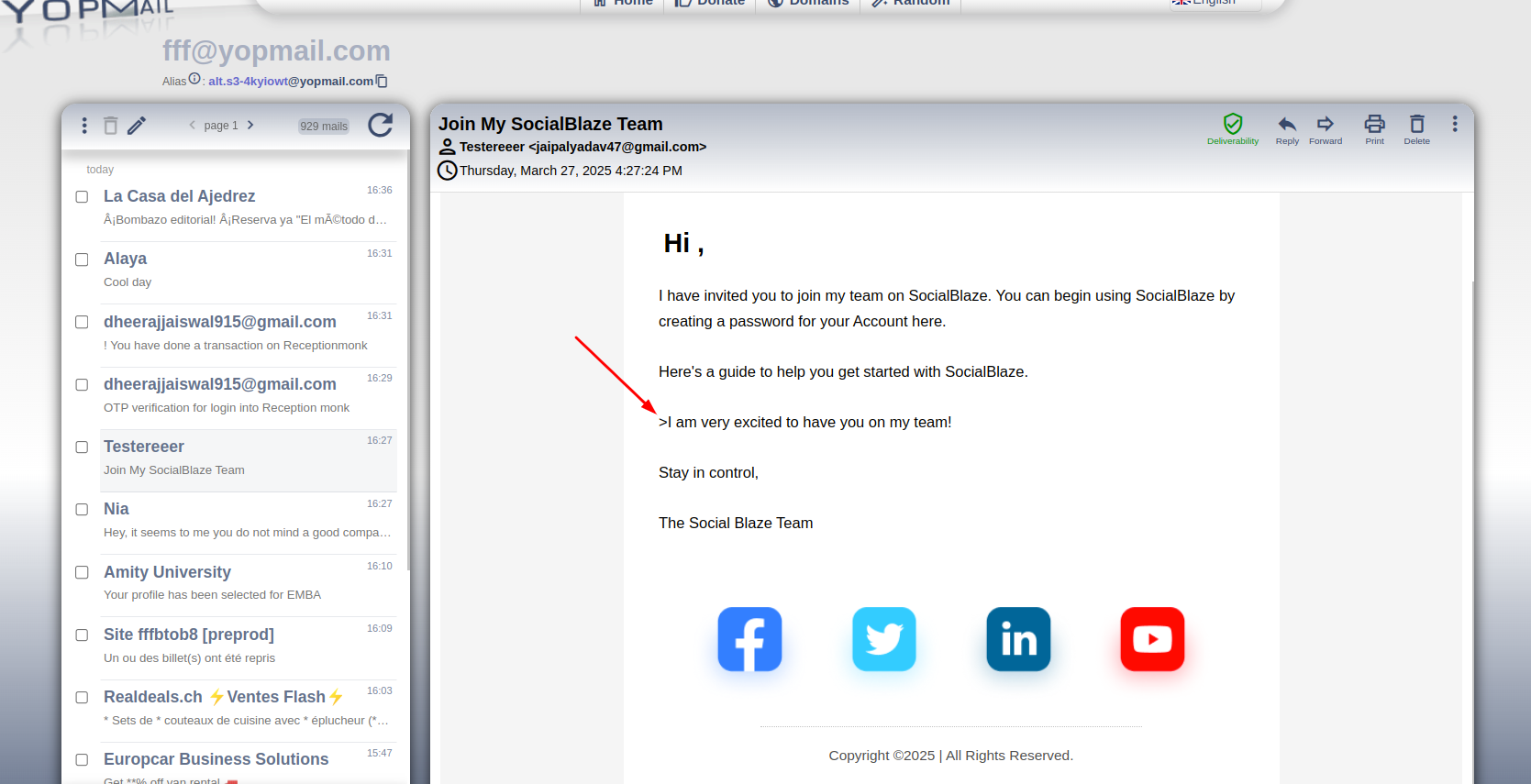Click the LinkedIn icon in the email

(x=1018, y=639)
